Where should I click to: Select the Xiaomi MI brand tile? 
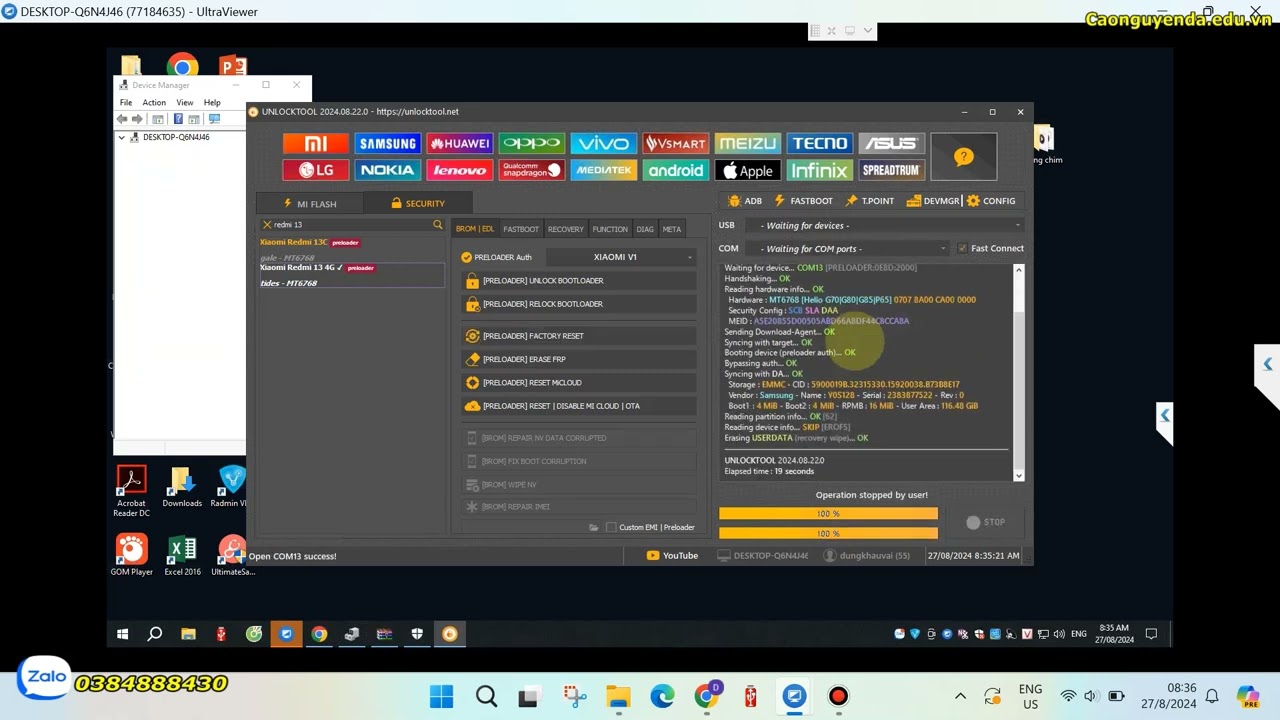316,144
